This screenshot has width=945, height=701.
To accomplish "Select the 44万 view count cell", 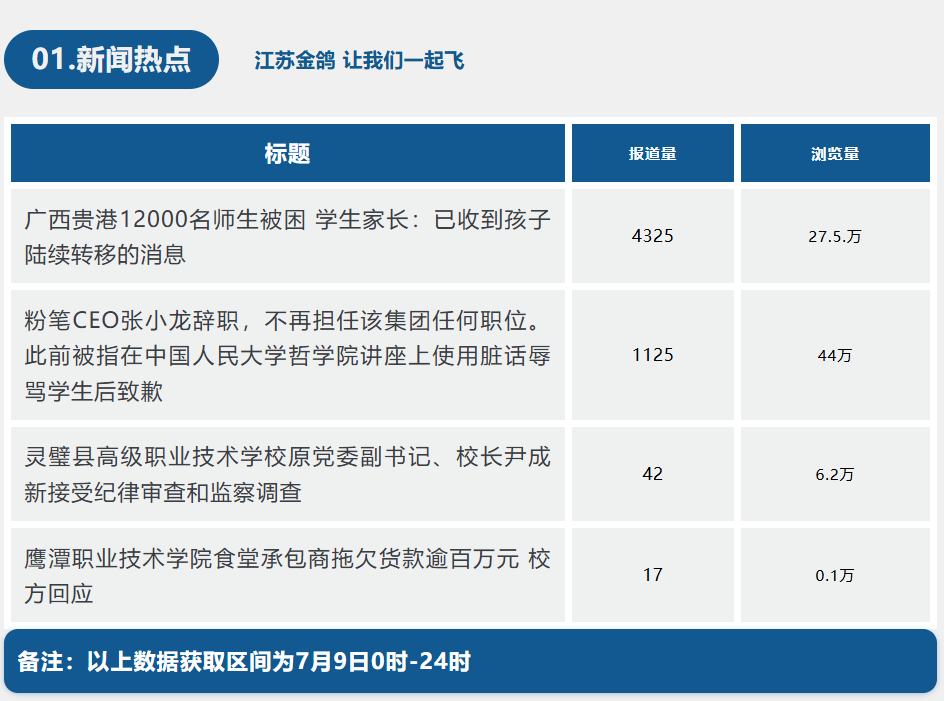I will click(835, 355).
